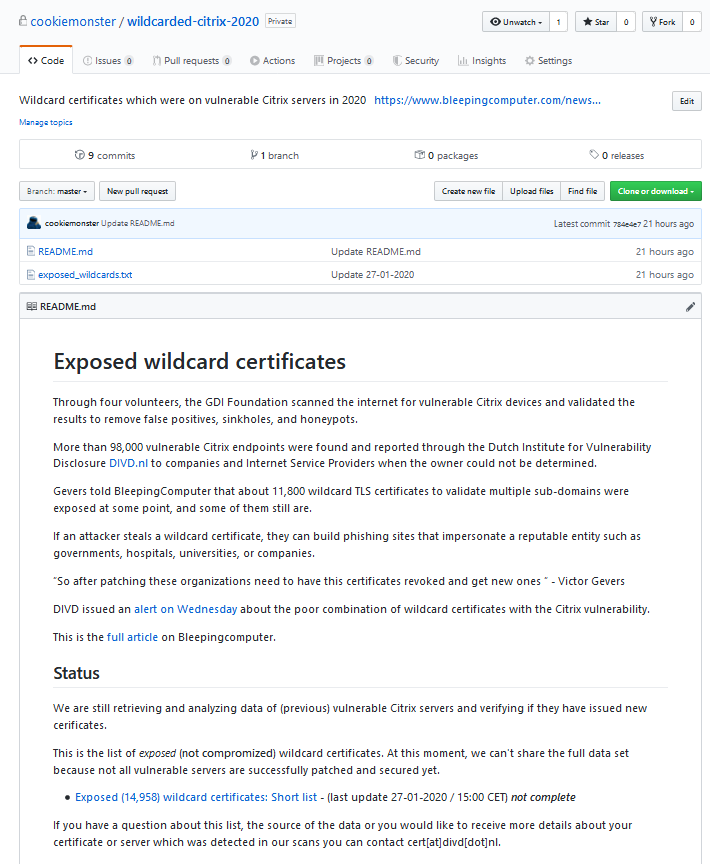Click the stargazers count next to Star

(x=626, y=22)
